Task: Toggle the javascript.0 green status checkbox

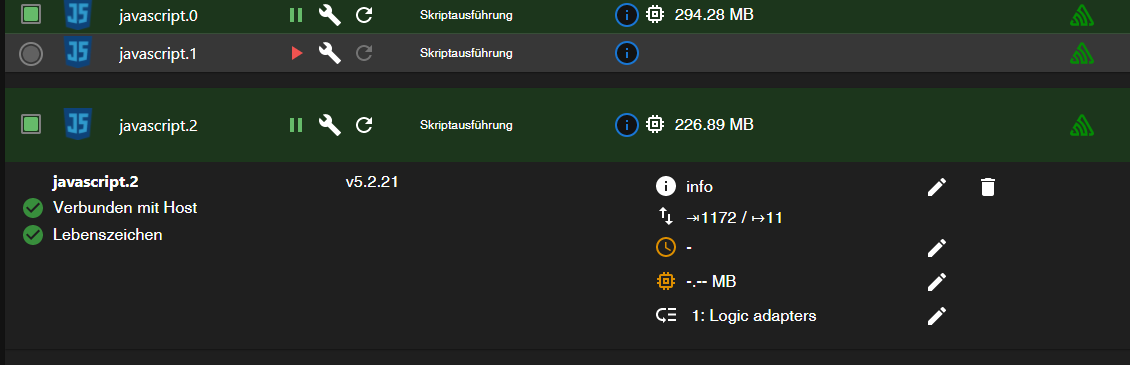Action: click(30, 14)
